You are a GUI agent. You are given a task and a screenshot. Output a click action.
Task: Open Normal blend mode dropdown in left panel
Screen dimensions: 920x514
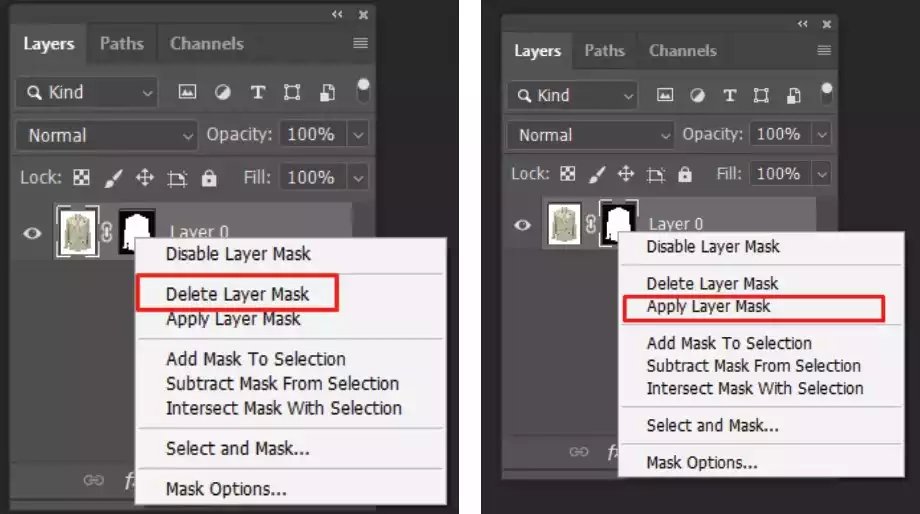pyautogui.click(x=107, y=136)
